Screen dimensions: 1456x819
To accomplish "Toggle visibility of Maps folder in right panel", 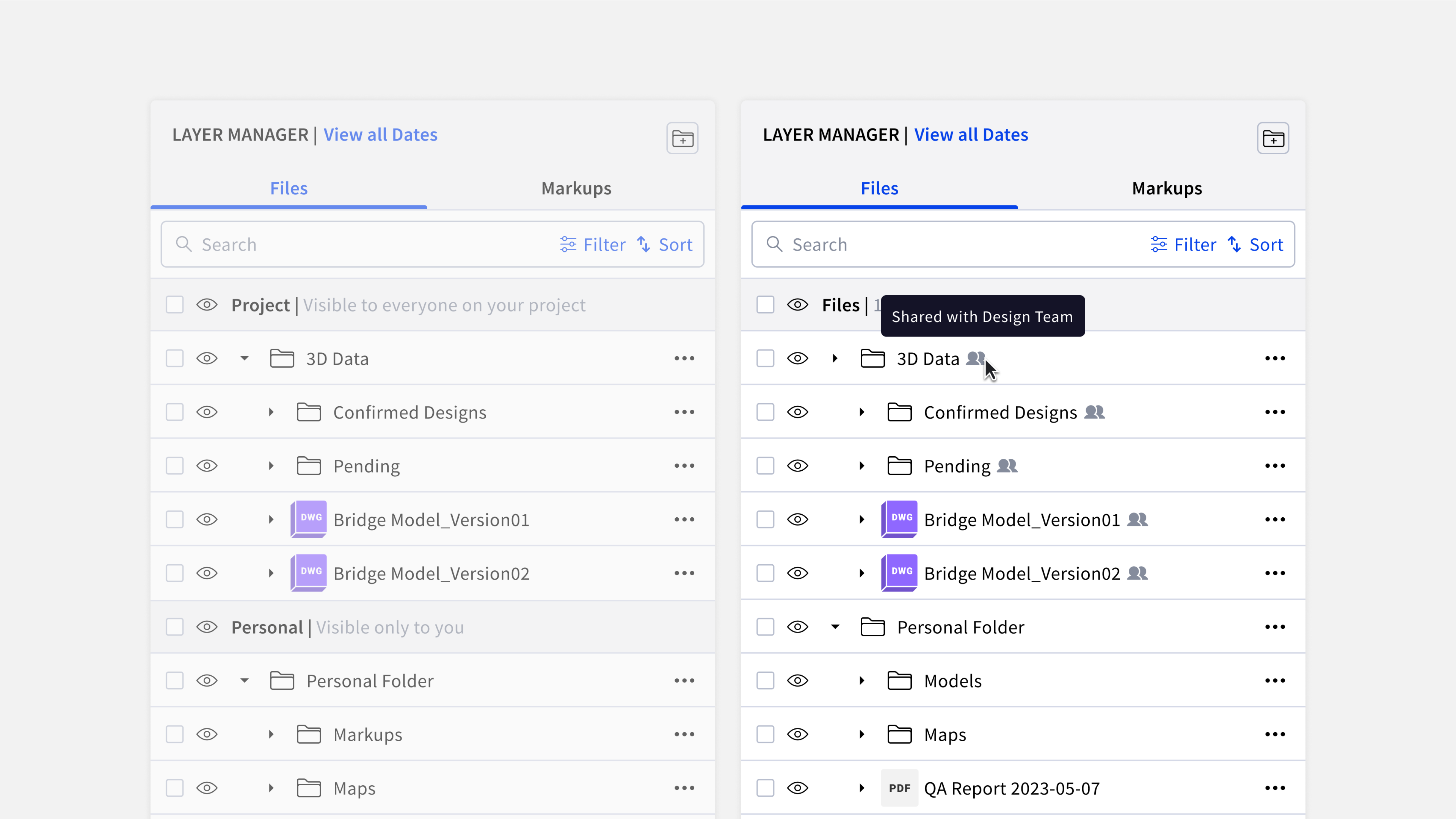I will click(797, 734).
